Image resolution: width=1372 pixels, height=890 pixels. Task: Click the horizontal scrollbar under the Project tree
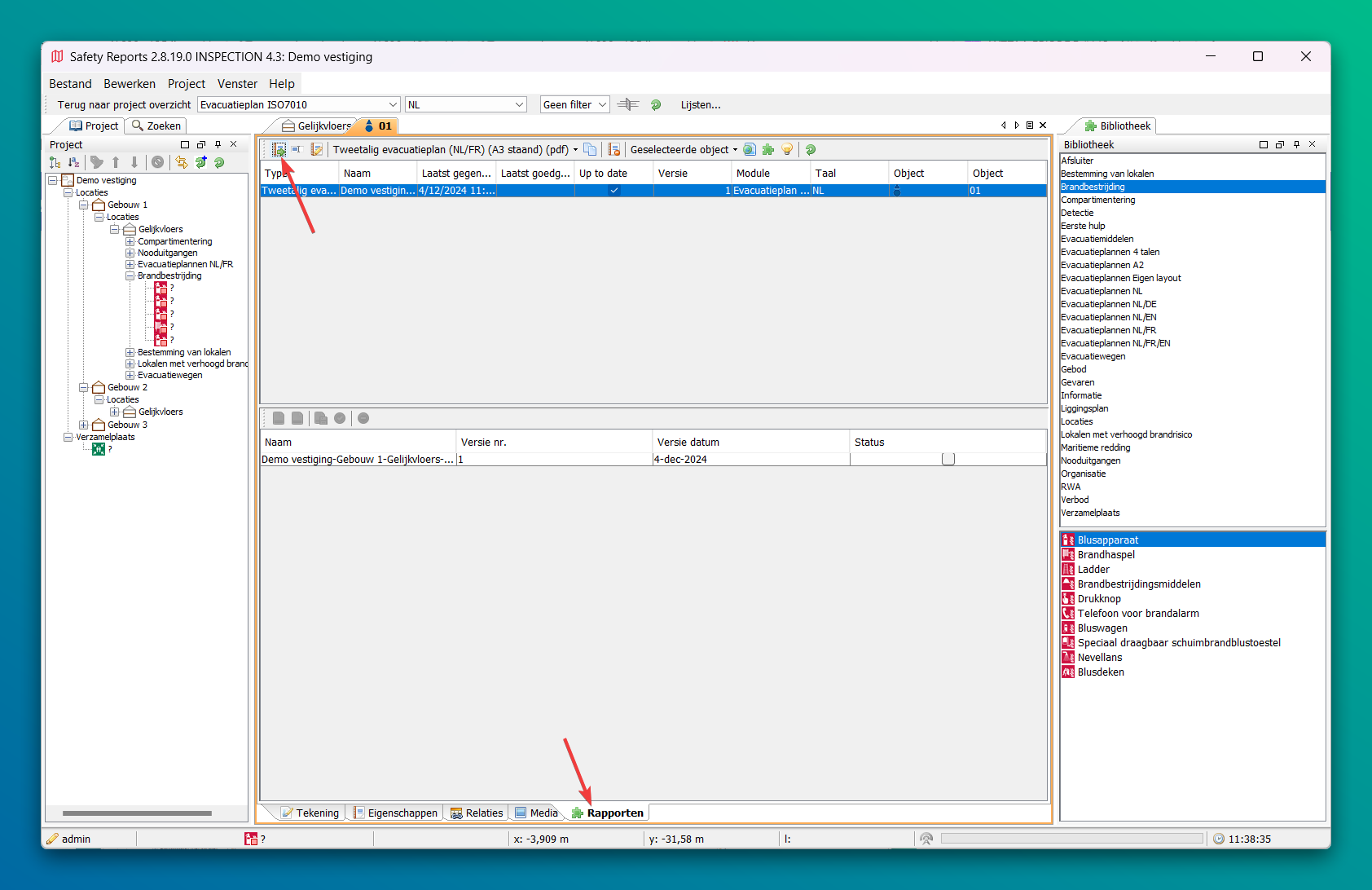tap(137, 813)
